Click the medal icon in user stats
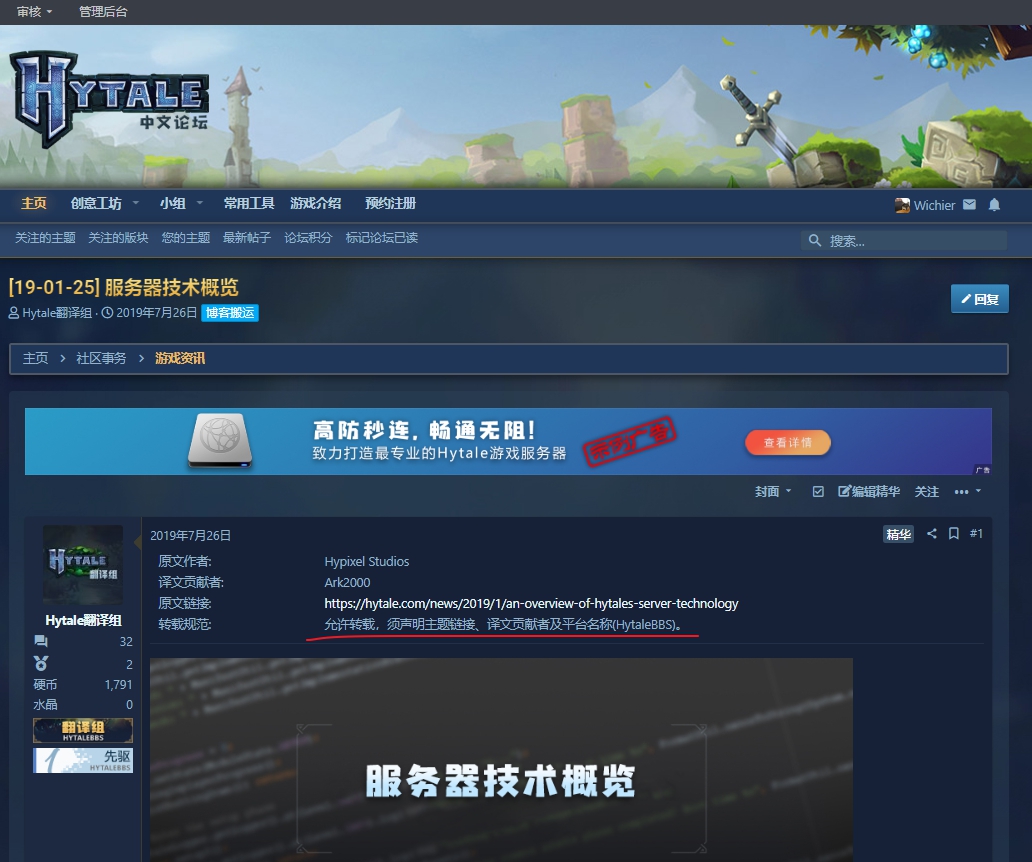 tap(41, 663)
